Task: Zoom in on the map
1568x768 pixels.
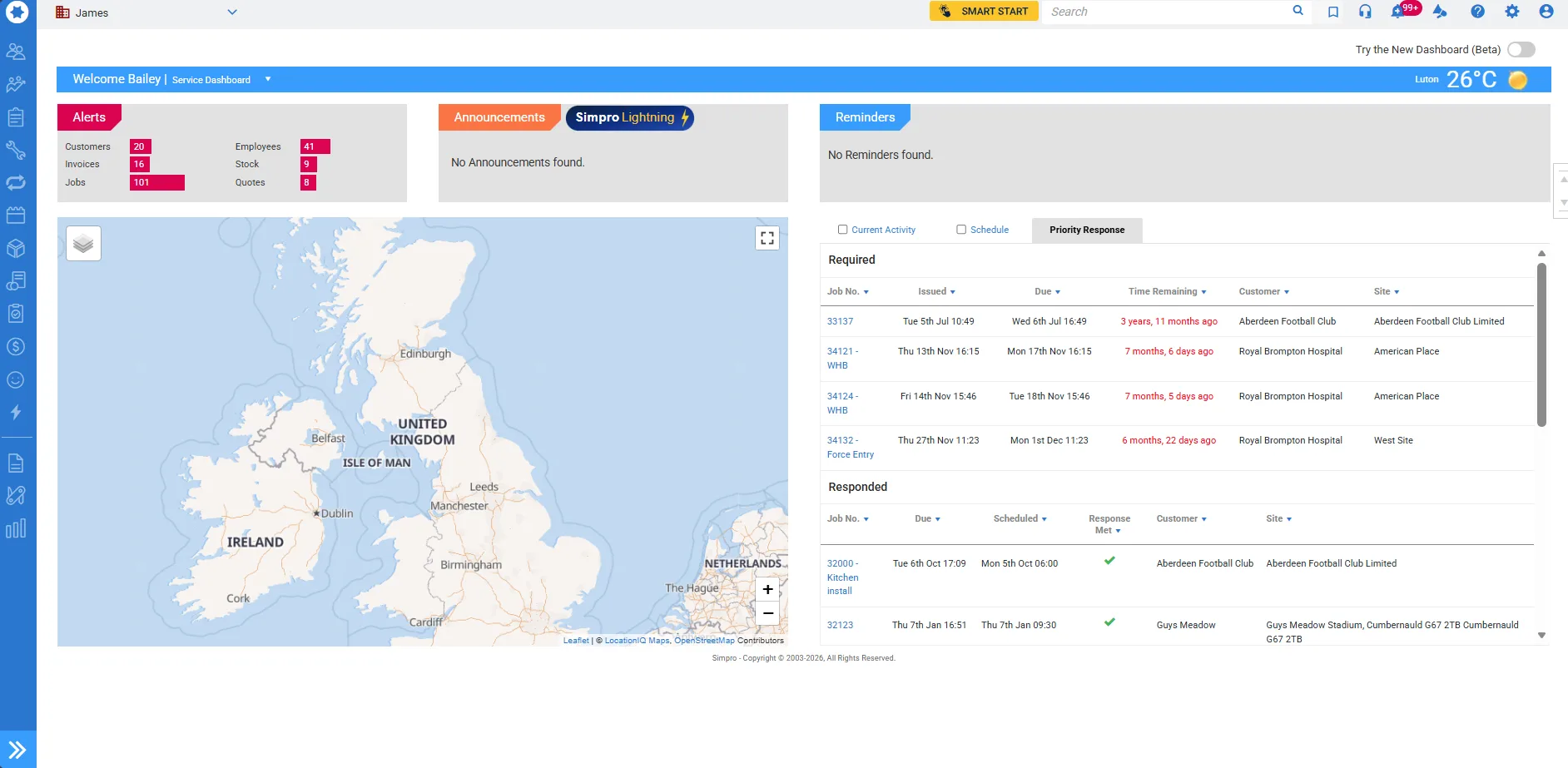Action: coord(767,589)
